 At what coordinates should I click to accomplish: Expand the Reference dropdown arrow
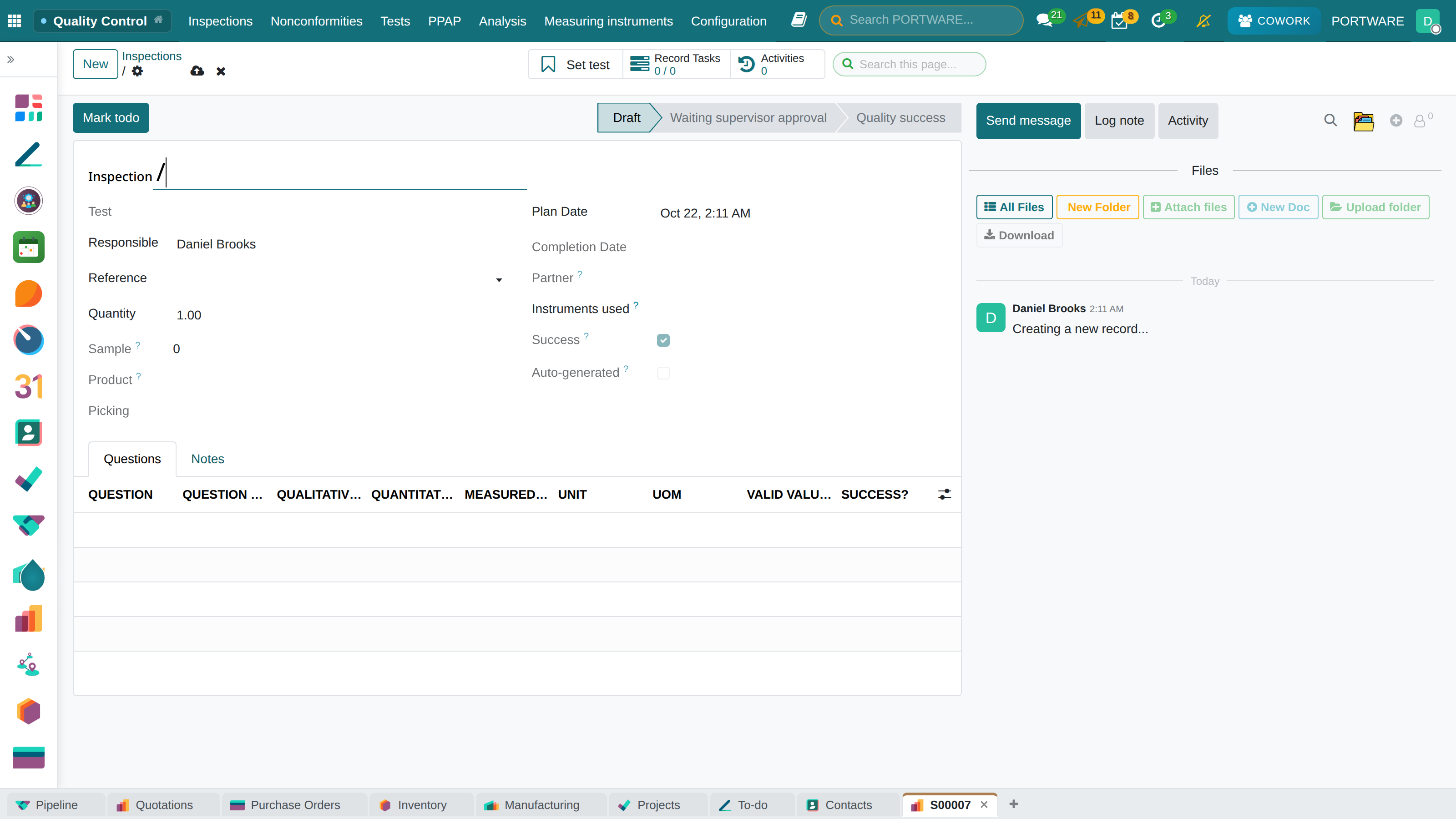click(499, 280)
